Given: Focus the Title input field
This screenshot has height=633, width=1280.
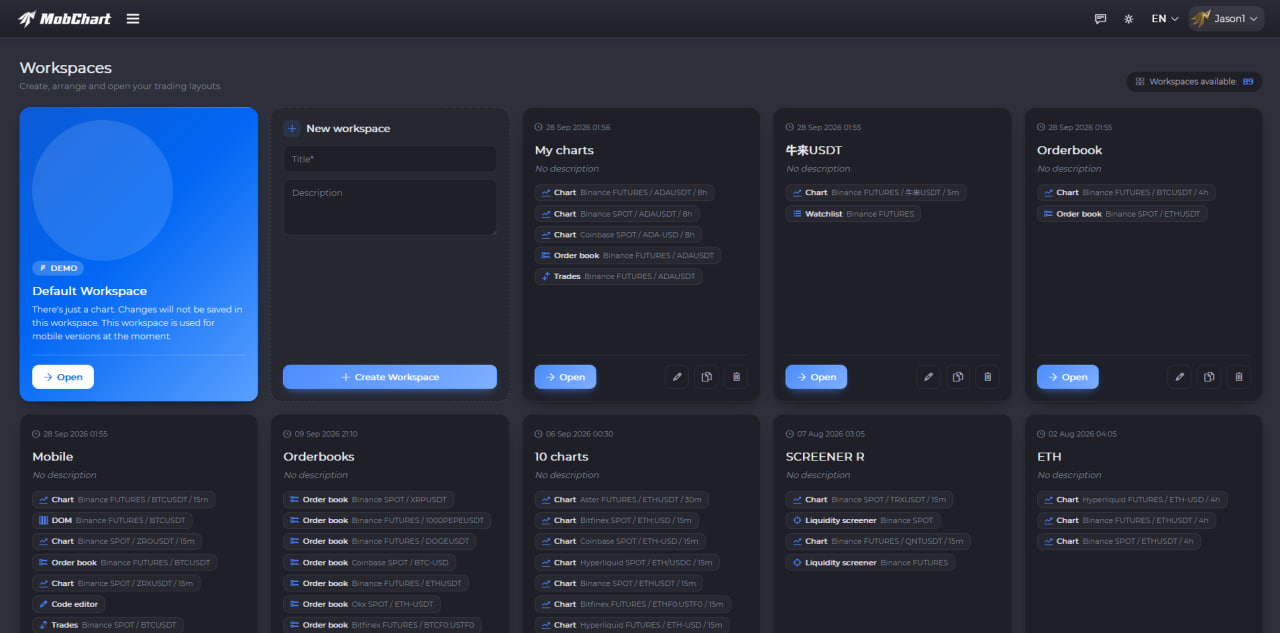Looking at the screenshot, I should (x=390, y=159).
